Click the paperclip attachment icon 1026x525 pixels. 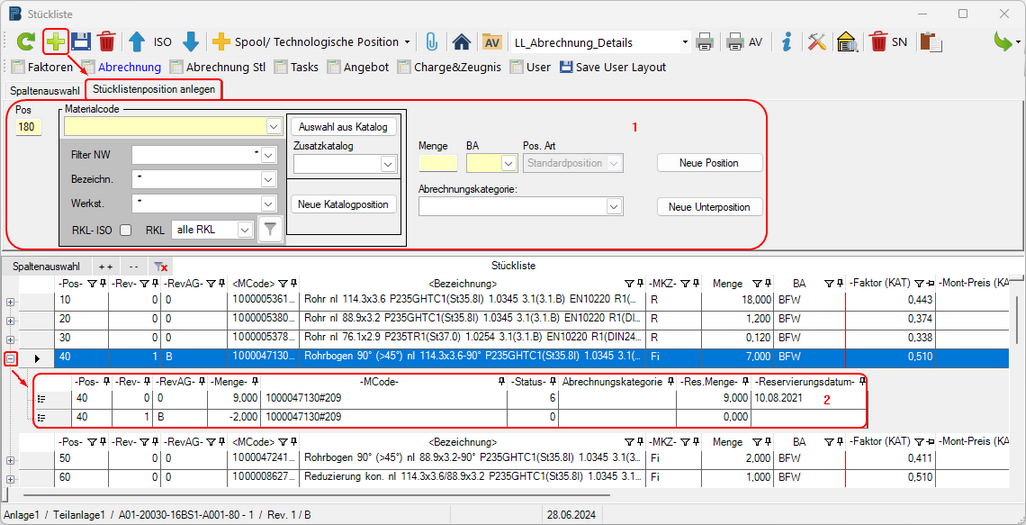(x=432, y=42)
